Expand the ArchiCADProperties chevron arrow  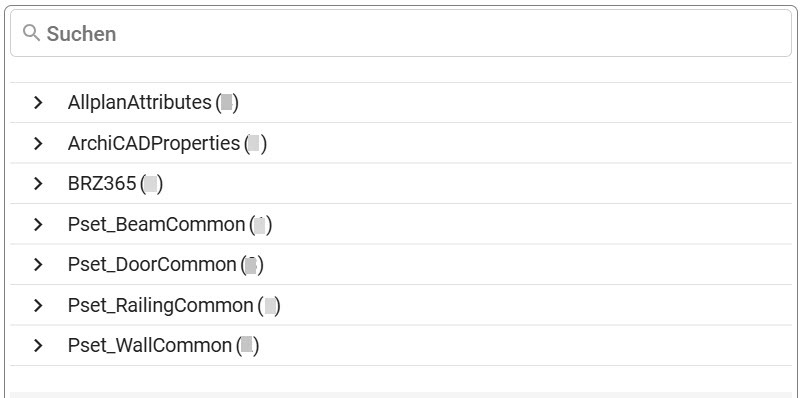click(38, 143)
